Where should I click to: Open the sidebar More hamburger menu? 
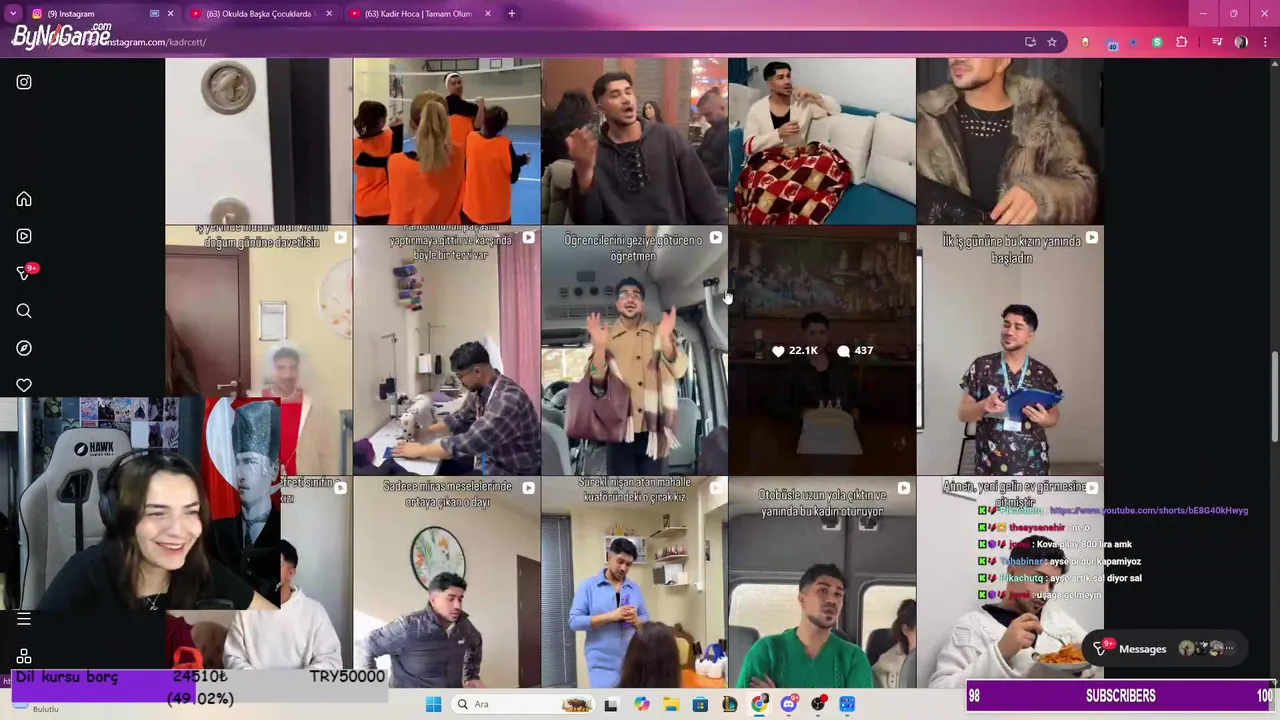click(x=24, y=619)
